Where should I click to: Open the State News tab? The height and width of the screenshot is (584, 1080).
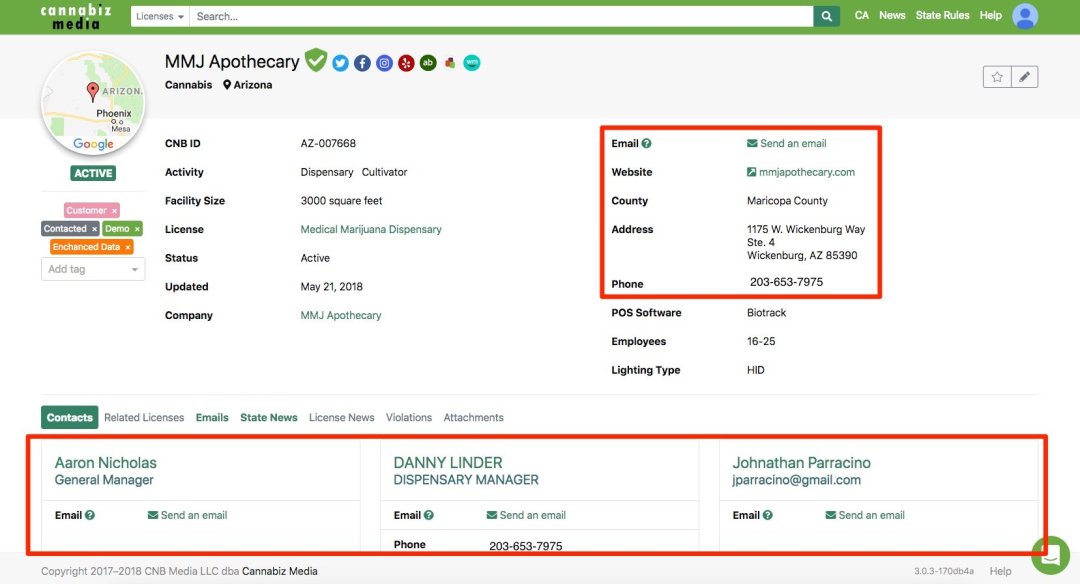(269, 417)
